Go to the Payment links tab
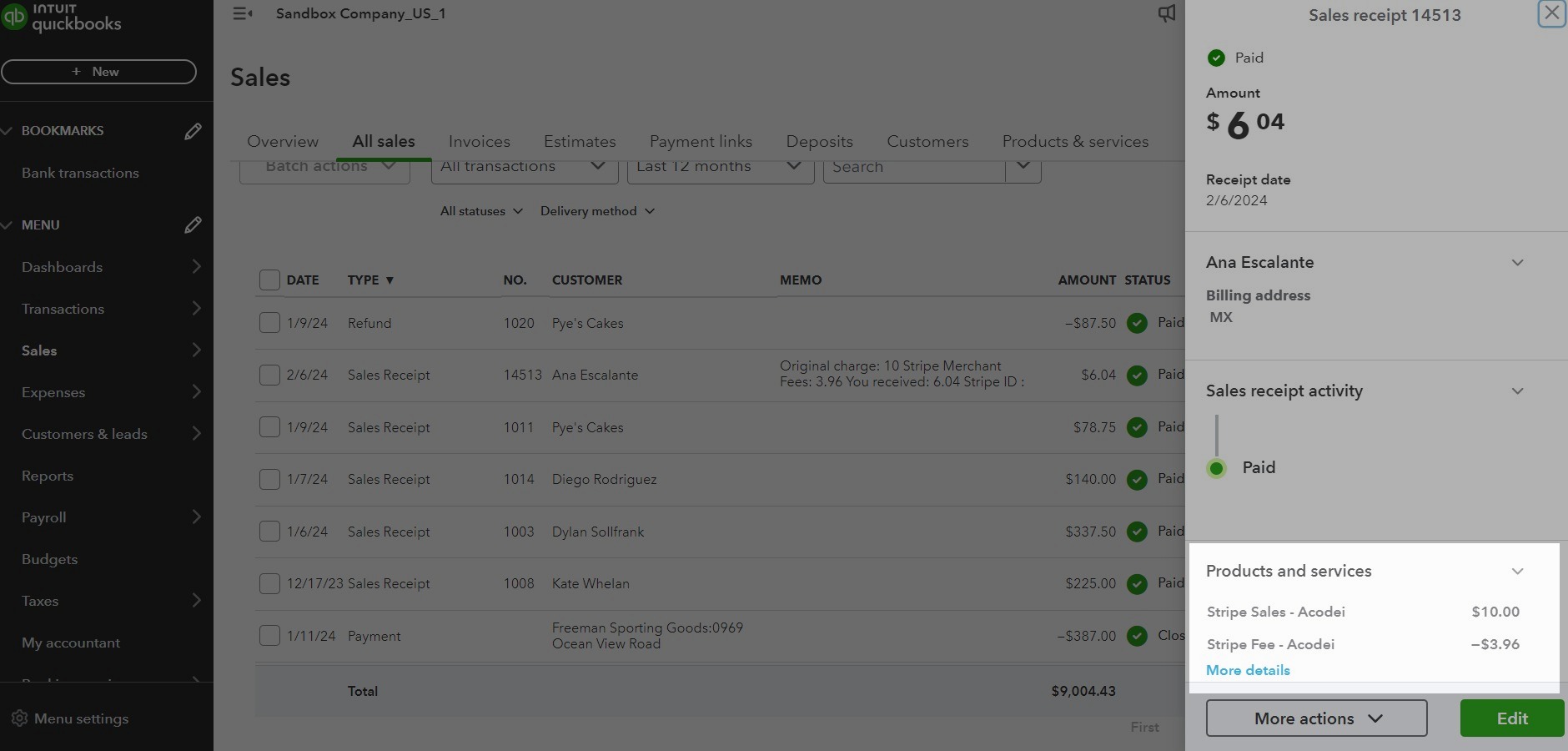The height and width of the screenshot is (751, 1568). pos(701,142)
